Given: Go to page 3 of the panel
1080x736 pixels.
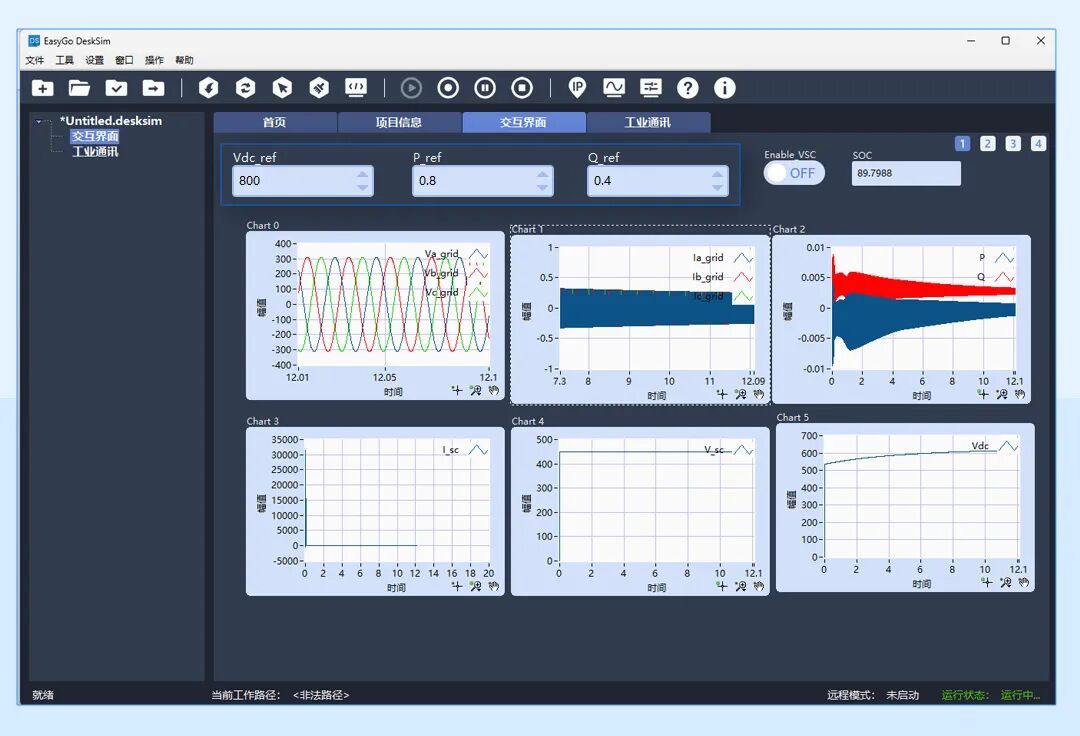Looking at the screenshot, I should point(1013,144).
